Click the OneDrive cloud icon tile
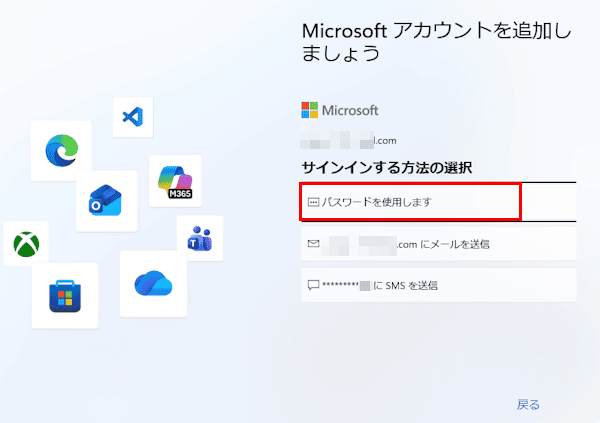 [x=153, y=284]
